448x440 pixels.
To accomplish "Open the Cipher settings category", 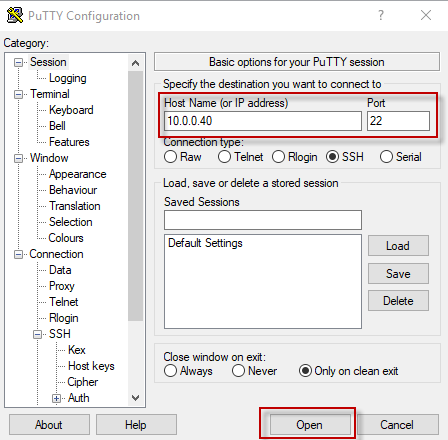I will click(82, 382).
